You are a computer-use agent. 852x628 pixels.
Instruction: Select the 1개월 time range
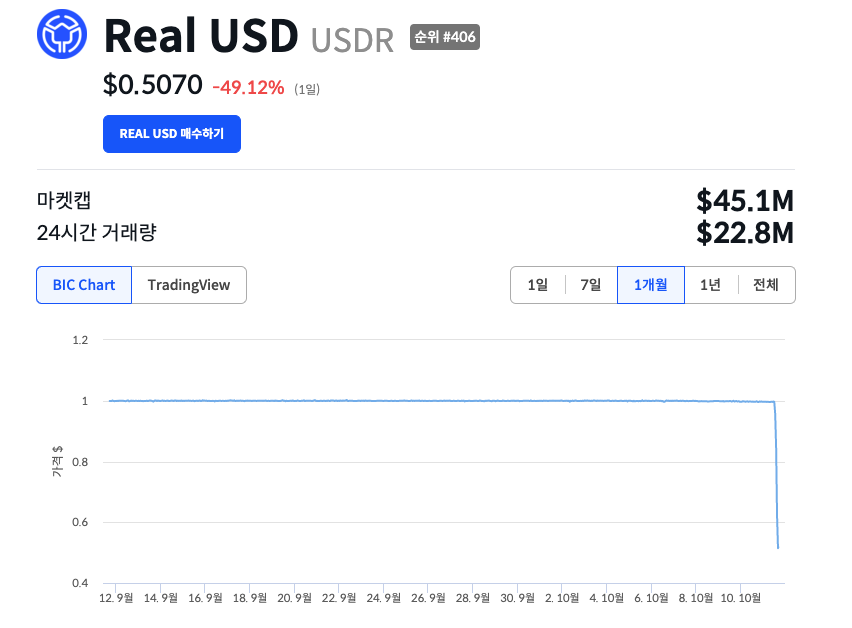click(650, 285)
